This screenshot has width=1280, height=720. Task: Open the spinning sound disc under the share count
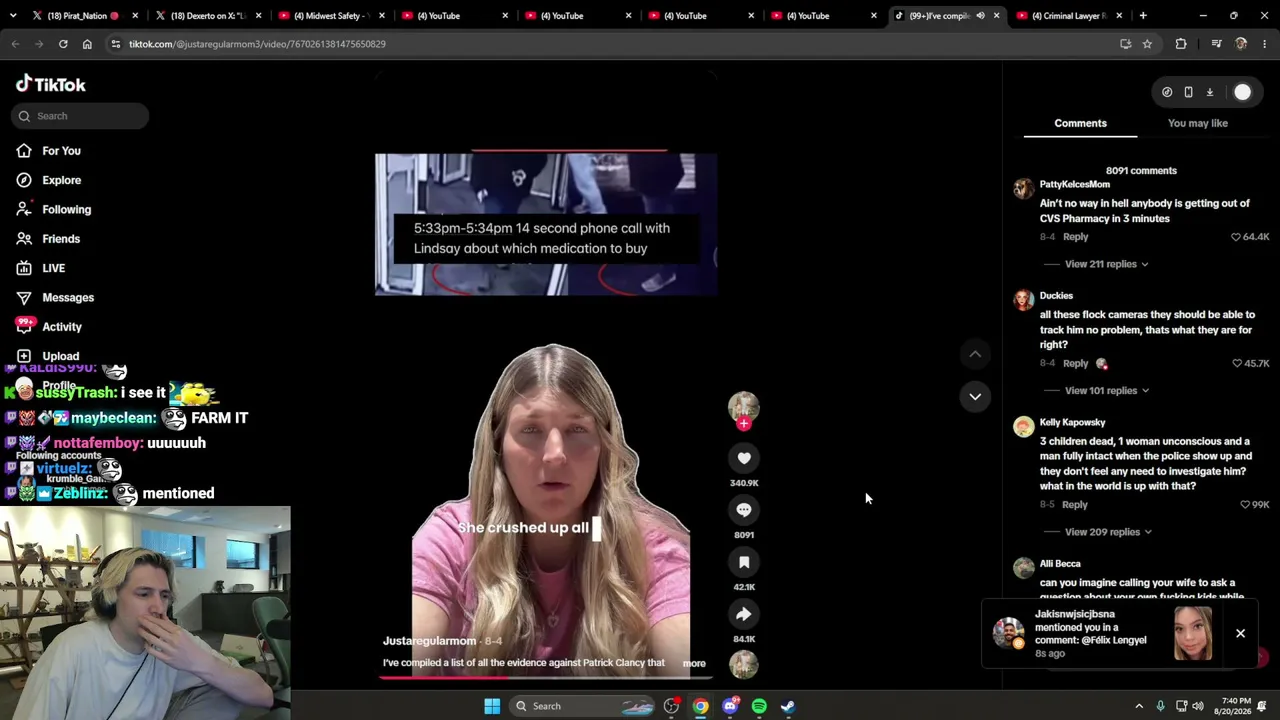744,664
